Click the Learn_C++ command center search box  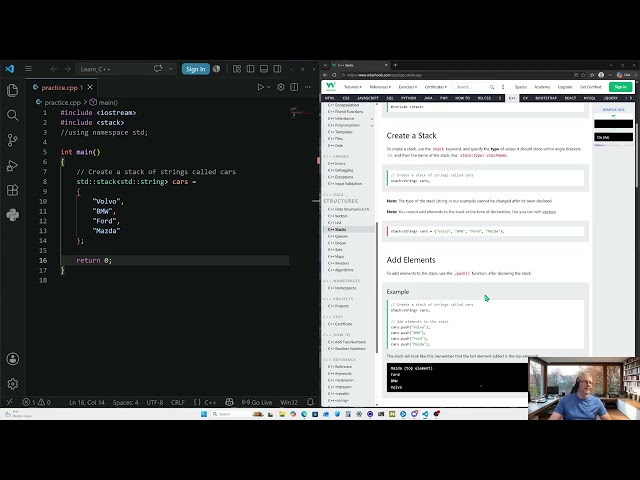click(112, 69)
